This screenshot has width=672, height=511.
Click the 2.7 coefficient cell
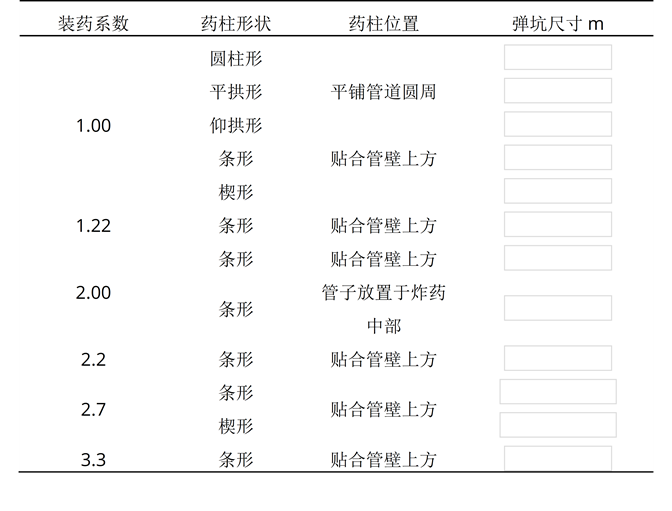(x=93, y=410)
